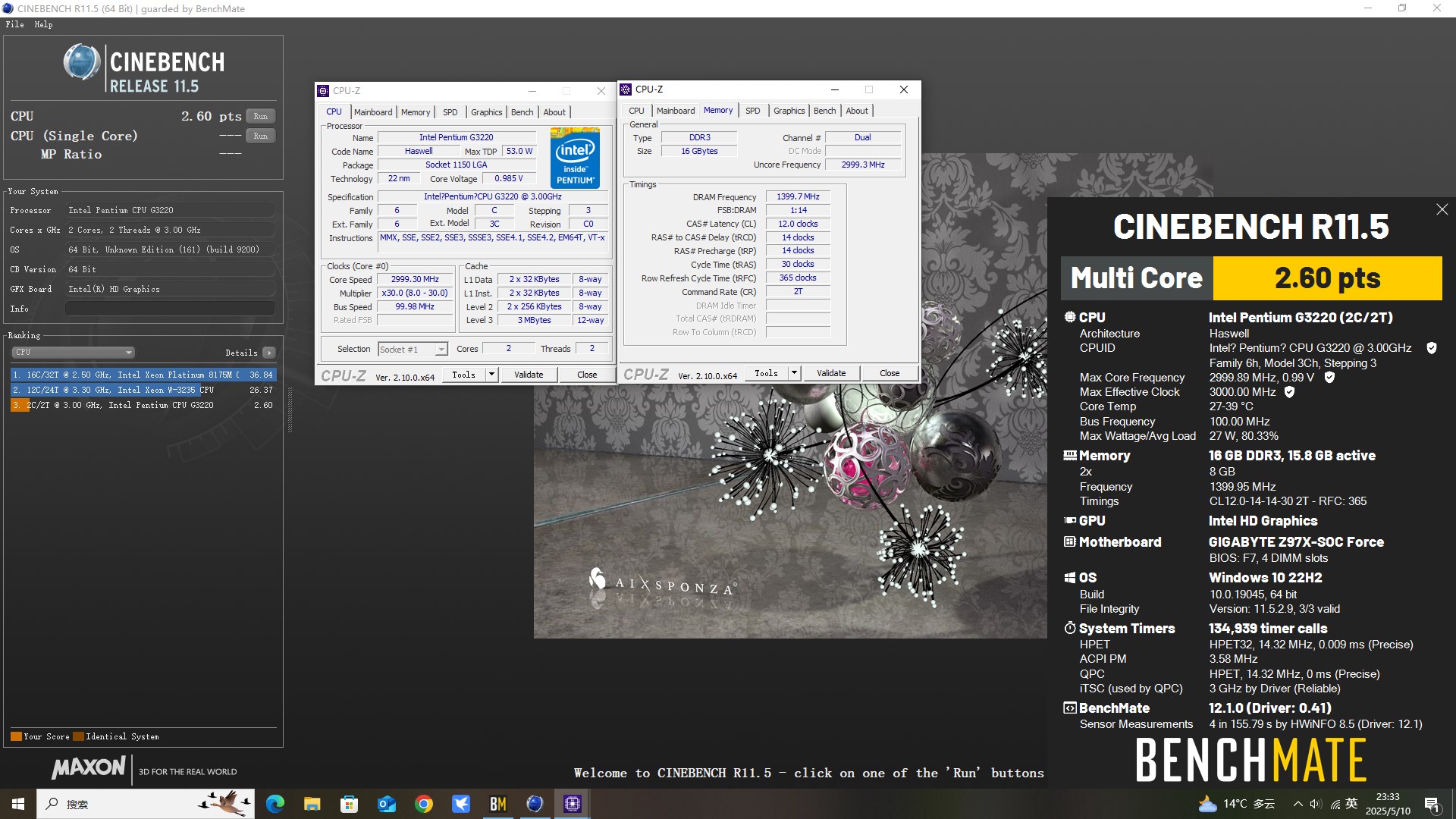Expand Tools dropdown arrow in left CPU-Z window

pyautogui.click(x=491, y=375)
